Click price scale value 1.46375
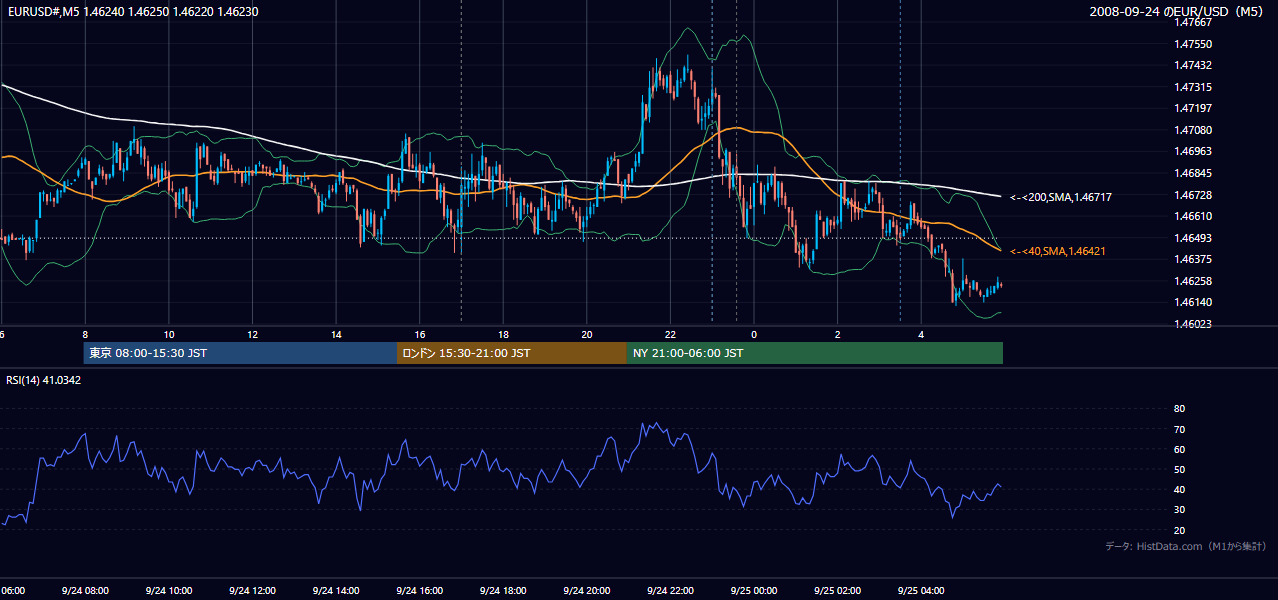The height and width of the screenshot is (600, 1278). coord(1192,259)
